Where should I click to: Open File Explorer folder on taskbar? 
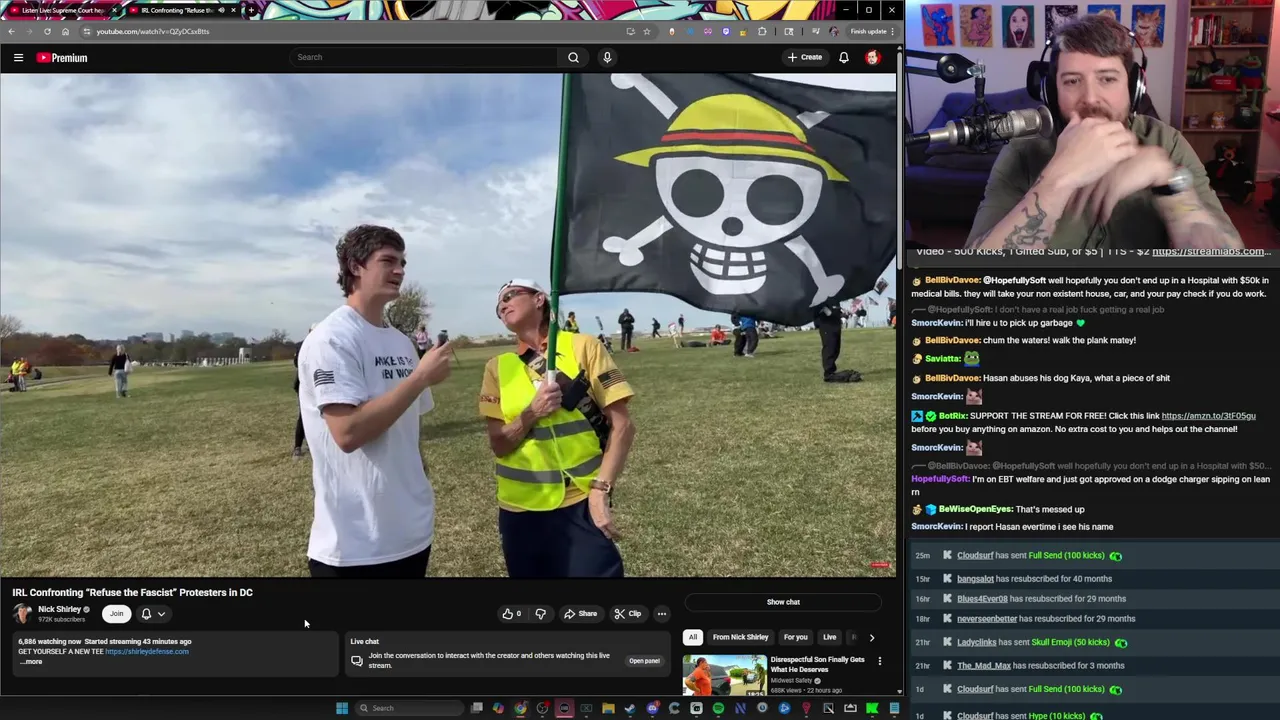click(608, 708)
